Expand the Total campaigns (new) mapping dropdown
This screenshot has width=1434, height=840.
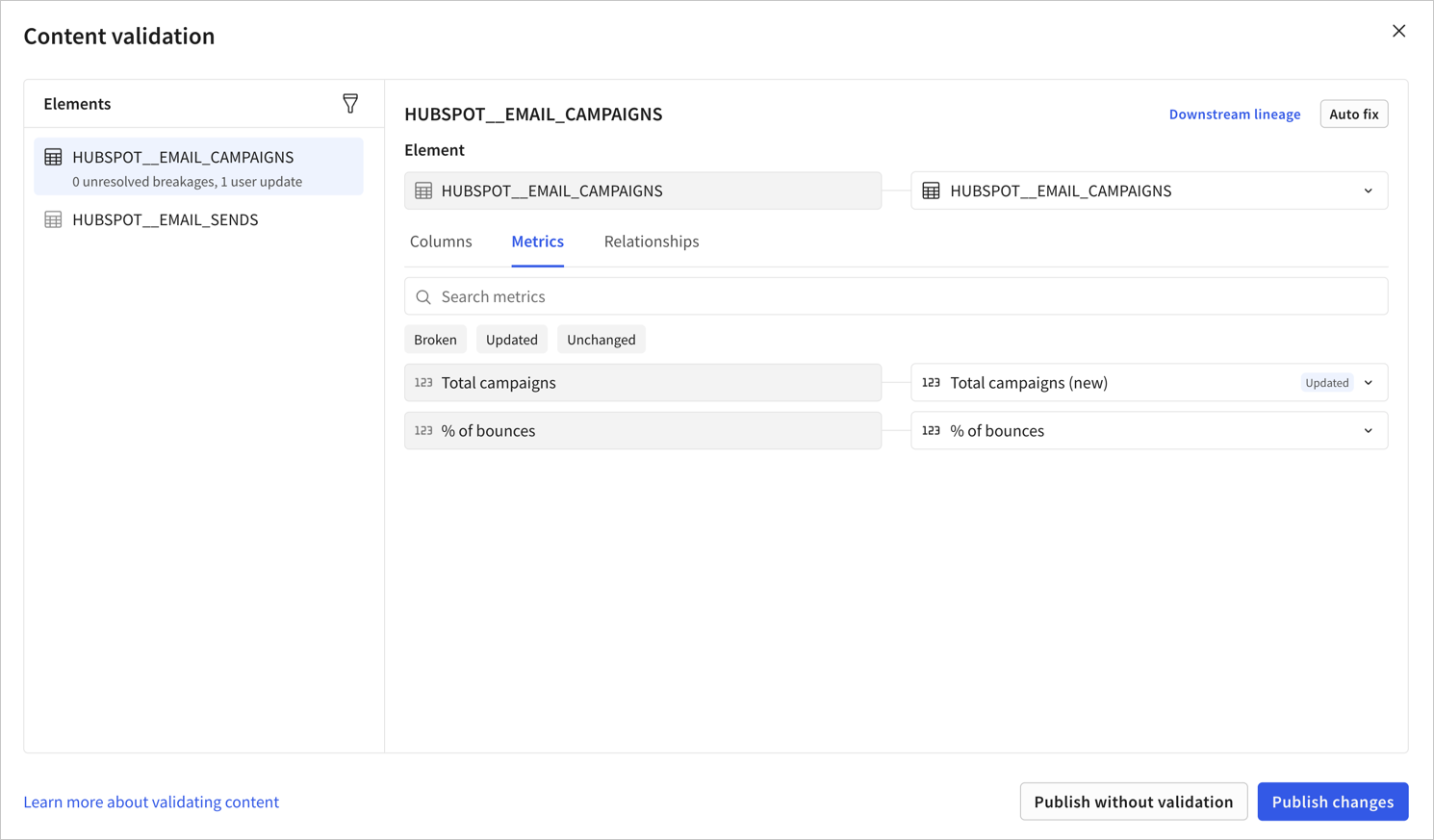(x=1368, y=382)
